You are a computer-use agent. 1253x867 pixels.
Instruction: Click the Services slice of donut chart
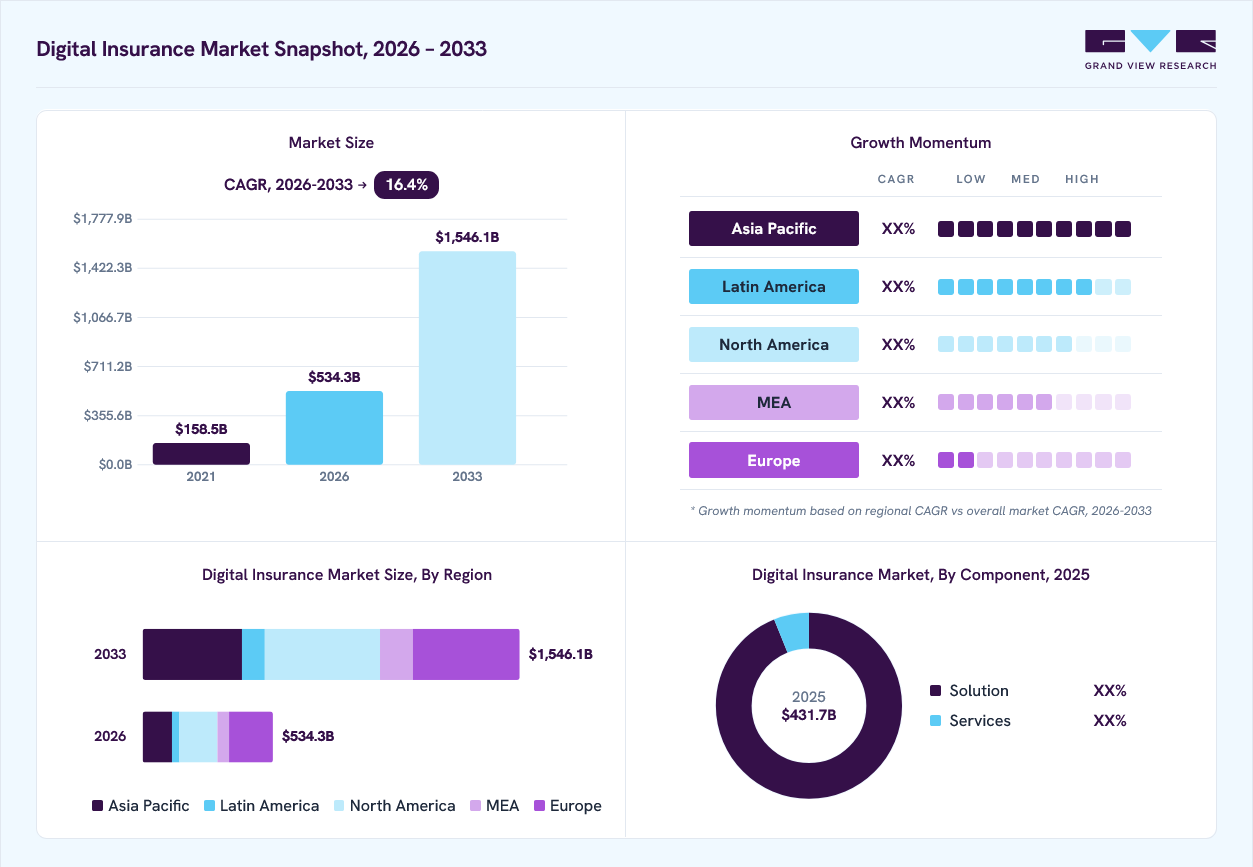(794, 632)
